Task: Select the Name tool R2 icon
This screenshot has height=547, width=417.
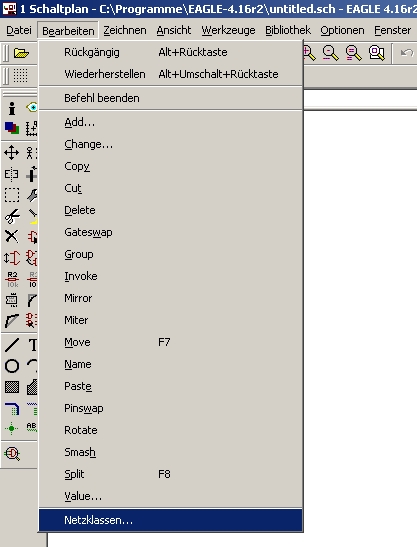Action: 12,279
